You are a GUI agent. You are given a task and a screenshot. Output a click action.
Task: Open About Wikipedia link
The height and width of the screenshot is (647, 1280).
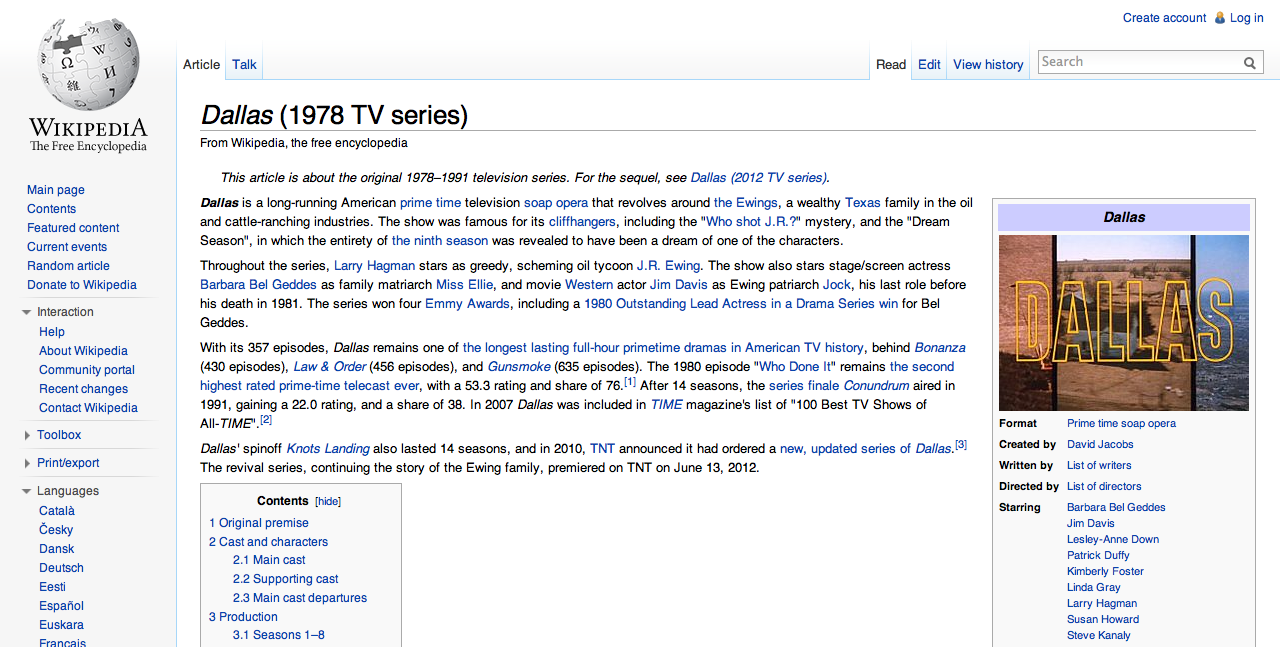pos(83,351)
